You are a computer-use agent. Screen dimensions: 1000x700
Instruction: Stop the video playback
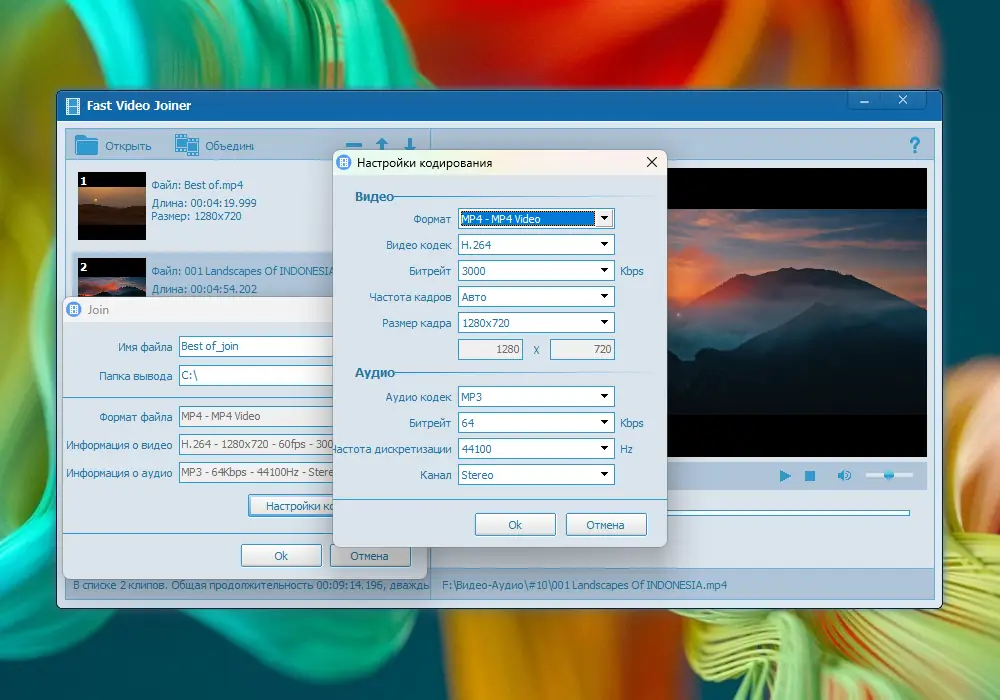coord(811,476)
